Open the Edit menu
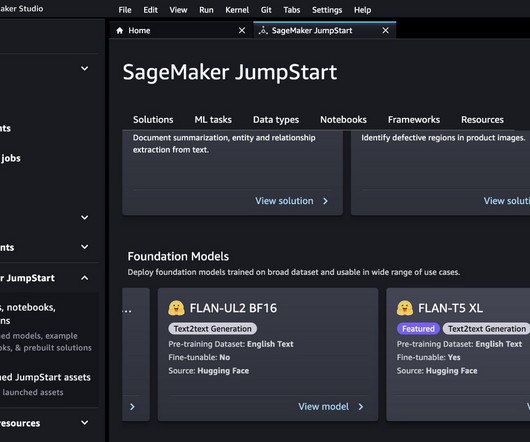530x442 pixels. tap(150, 10)
